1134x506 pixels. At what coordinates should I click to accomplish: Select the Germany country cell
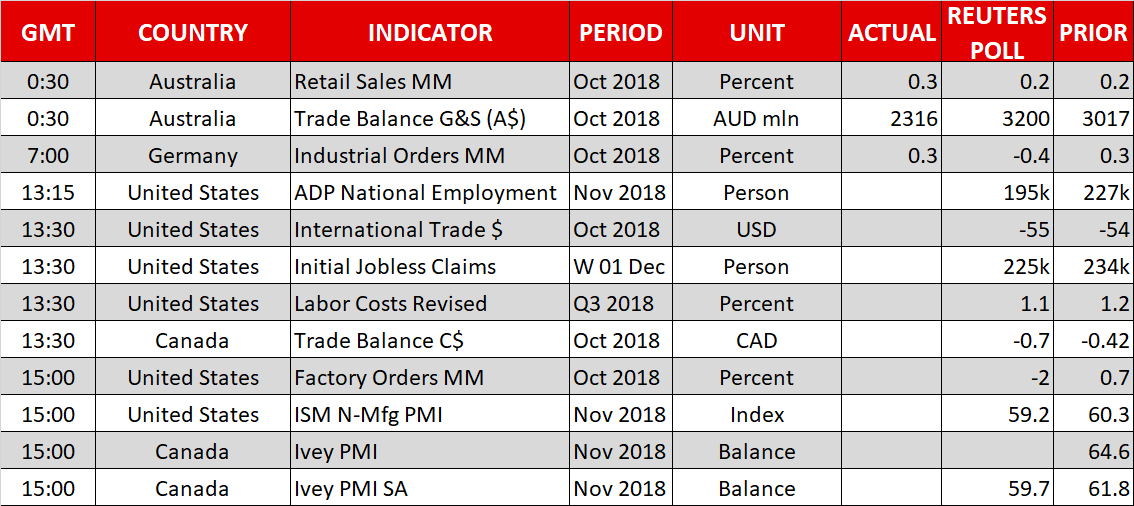(193, 156)
